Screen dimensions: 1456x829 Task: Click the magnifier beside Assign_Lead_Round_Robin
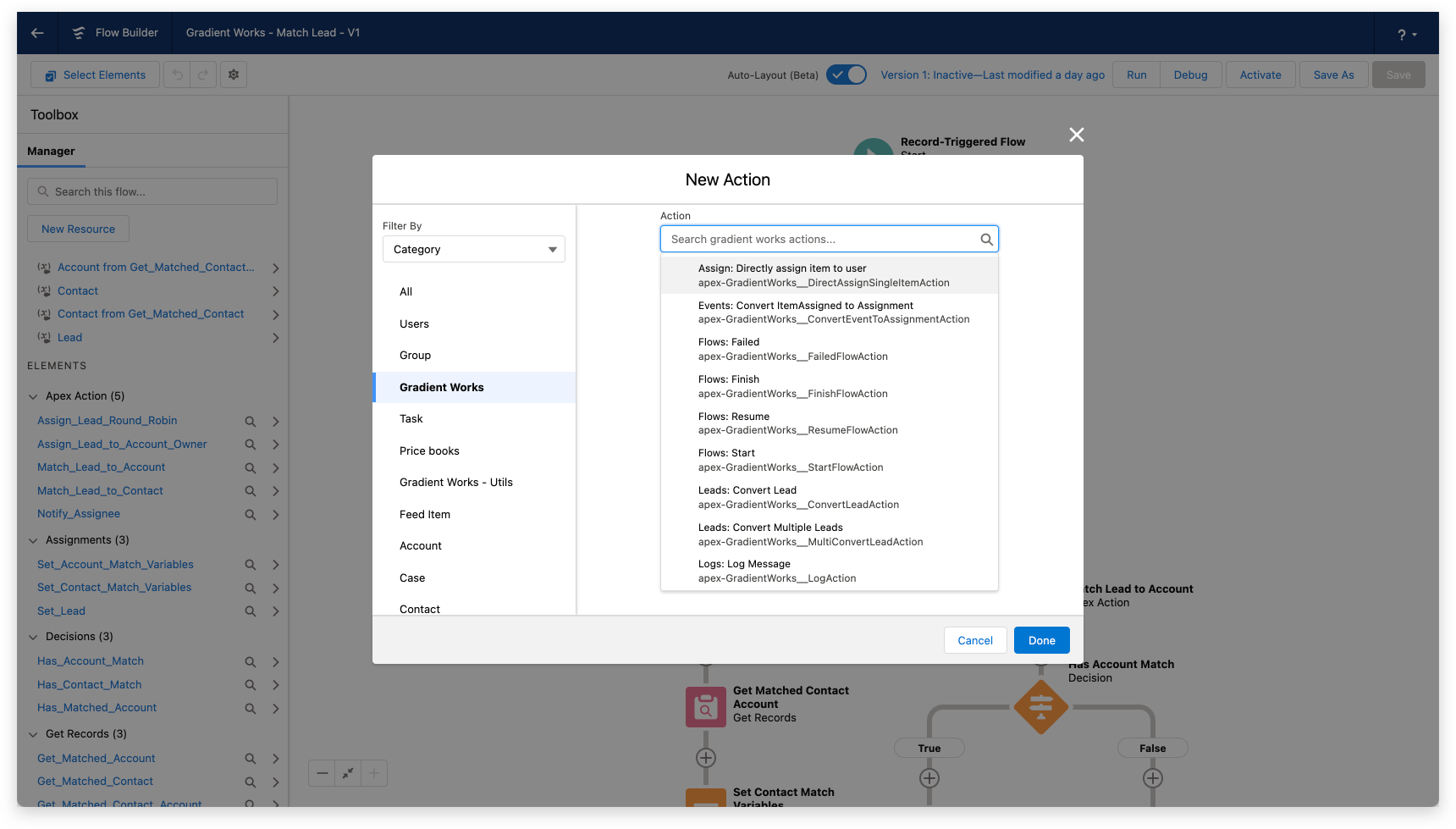point(251,422)
